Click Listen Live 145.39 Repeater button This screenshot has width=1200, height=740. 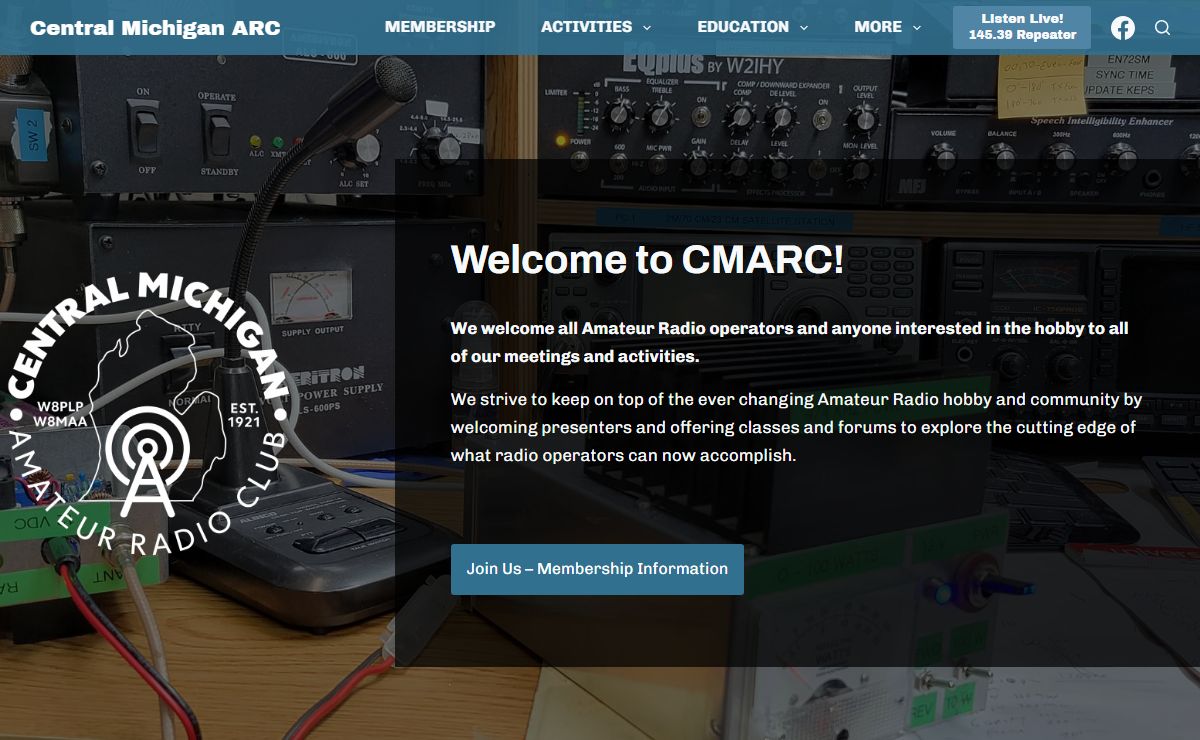1022,27
